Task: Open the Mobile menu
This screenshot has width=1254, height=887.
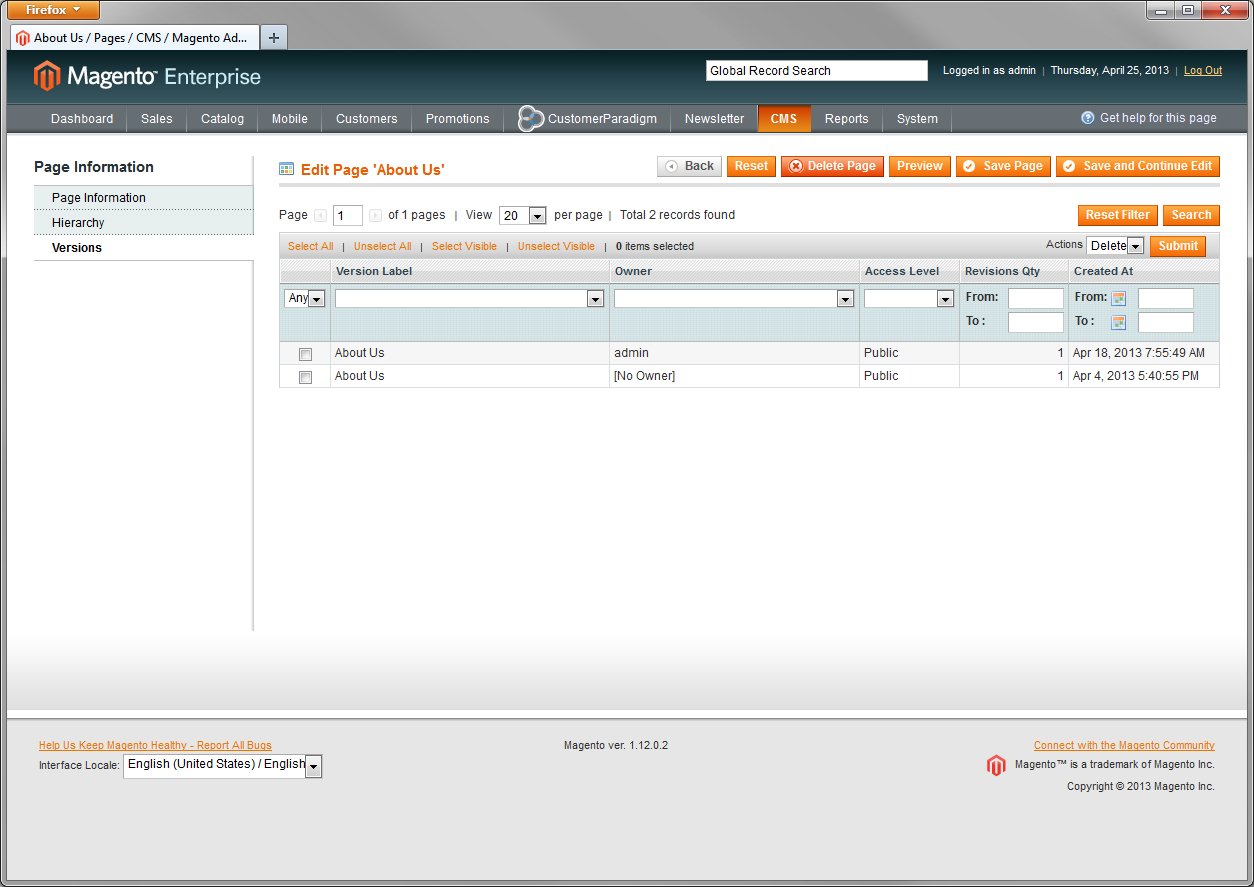Action: click(x=290, y=118)
